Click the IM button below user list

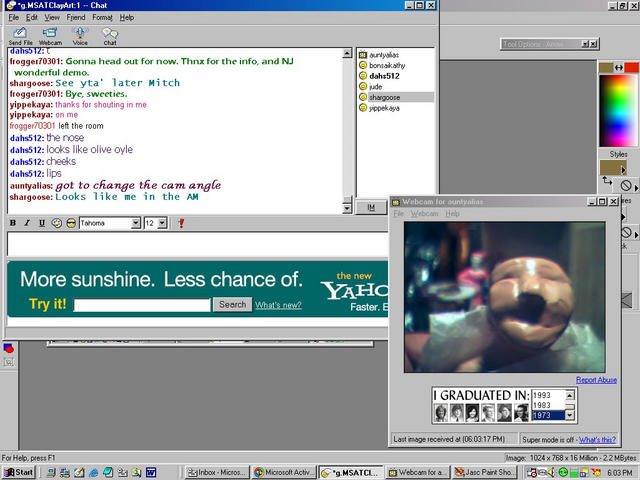(x=371, y=207)
